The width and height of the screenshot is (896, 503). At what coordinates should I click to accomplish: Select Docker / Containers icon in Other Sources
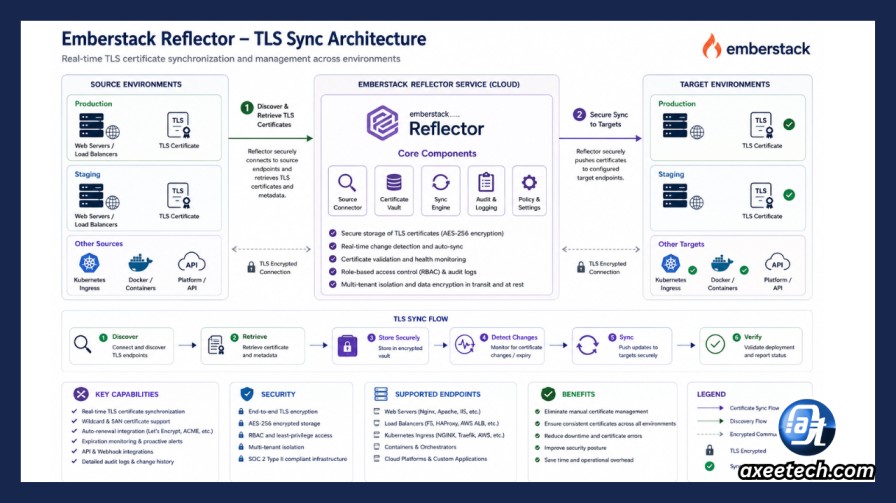[140, 264]
